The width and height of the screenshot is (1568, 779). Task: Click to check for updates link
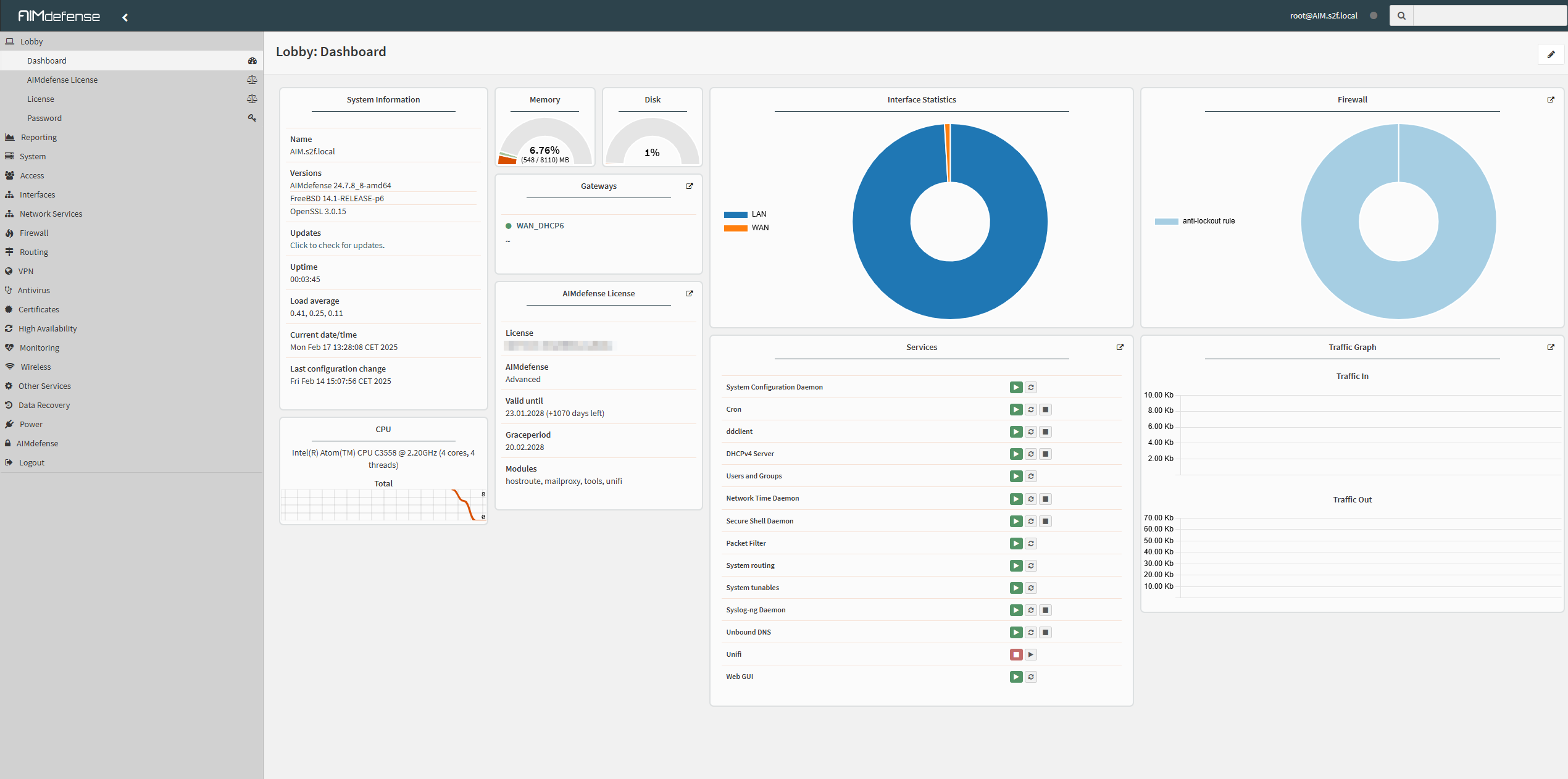pos(337,245)
